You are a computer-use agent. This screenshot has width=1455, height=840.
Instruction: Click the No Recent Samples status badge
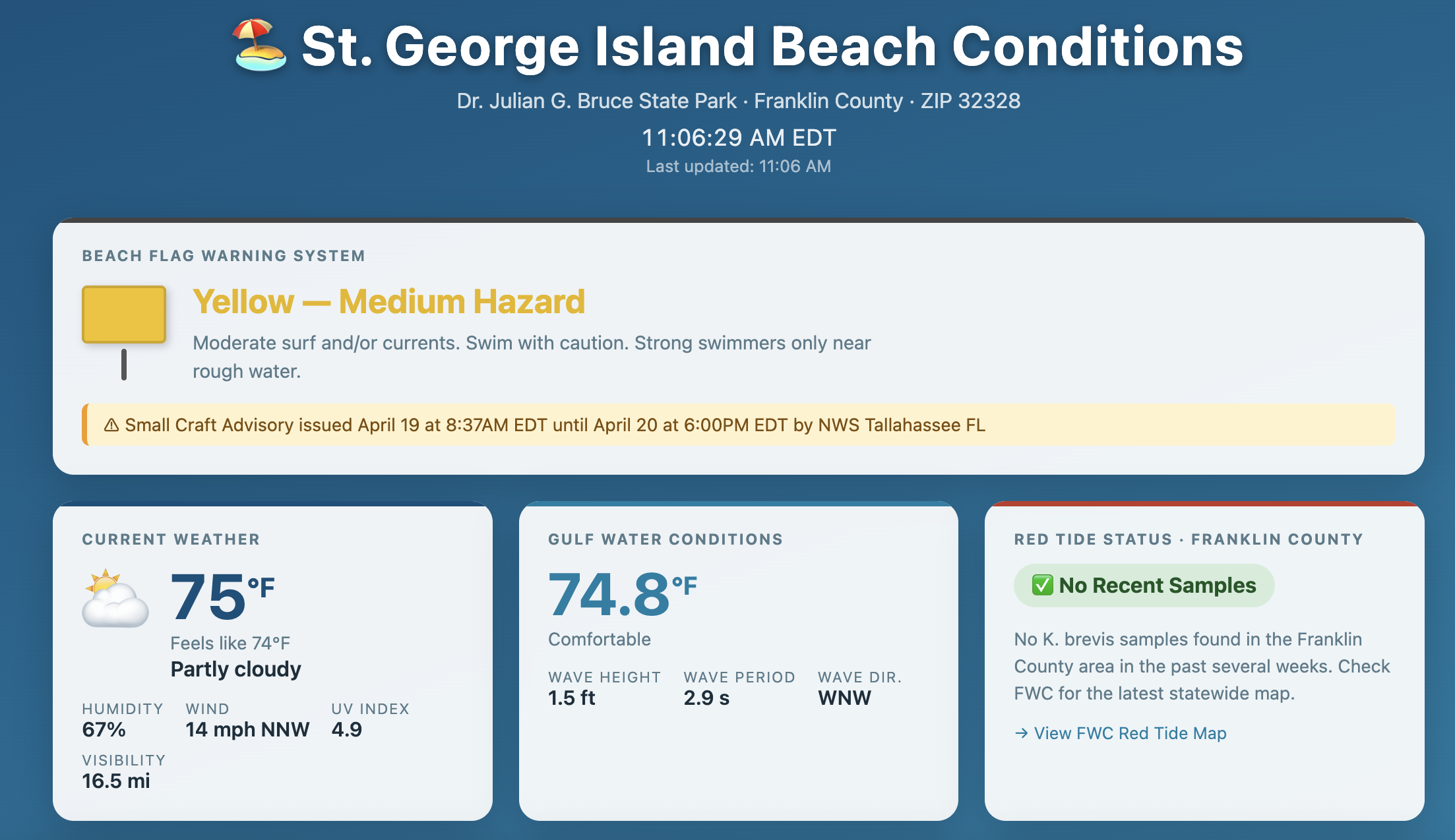point(1144,585)
